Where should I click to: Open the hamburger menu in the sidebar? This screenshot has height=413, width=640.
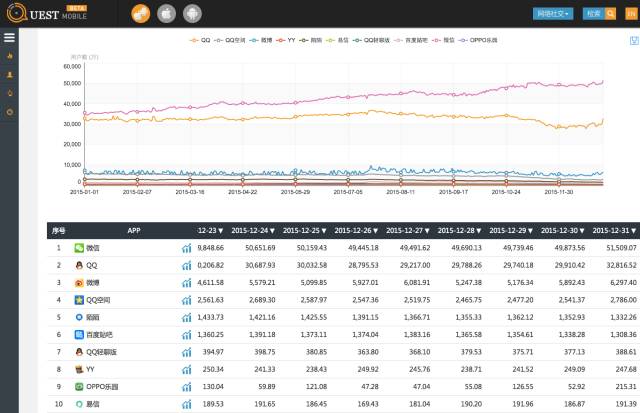(x=9, y=38)
